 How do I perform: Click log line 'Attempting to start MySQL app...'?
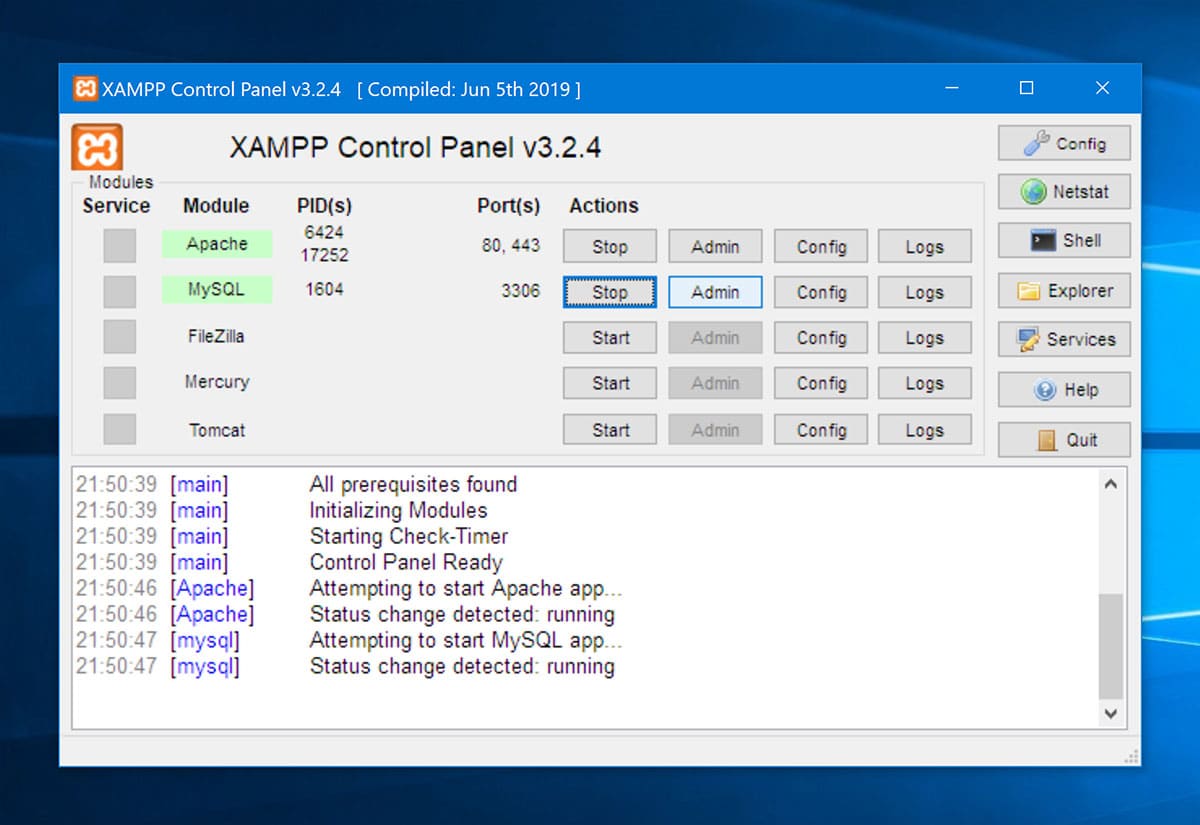466,641
